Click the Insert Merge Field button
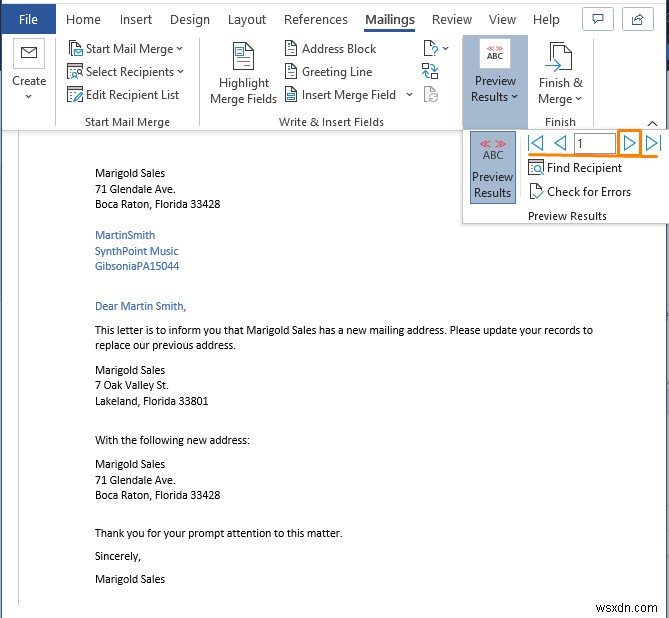This screenshot has height=618, width=669. (340, 95)
